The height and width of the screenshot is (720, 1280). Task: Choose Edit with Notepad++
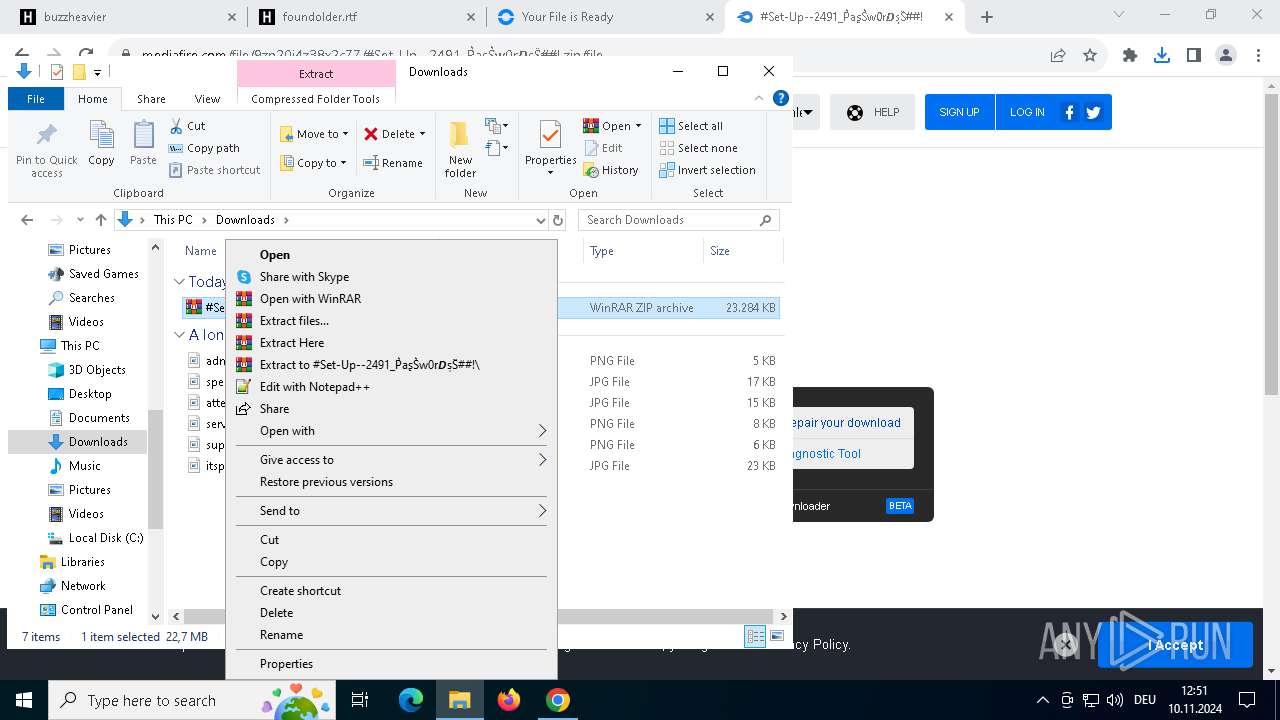391,387
